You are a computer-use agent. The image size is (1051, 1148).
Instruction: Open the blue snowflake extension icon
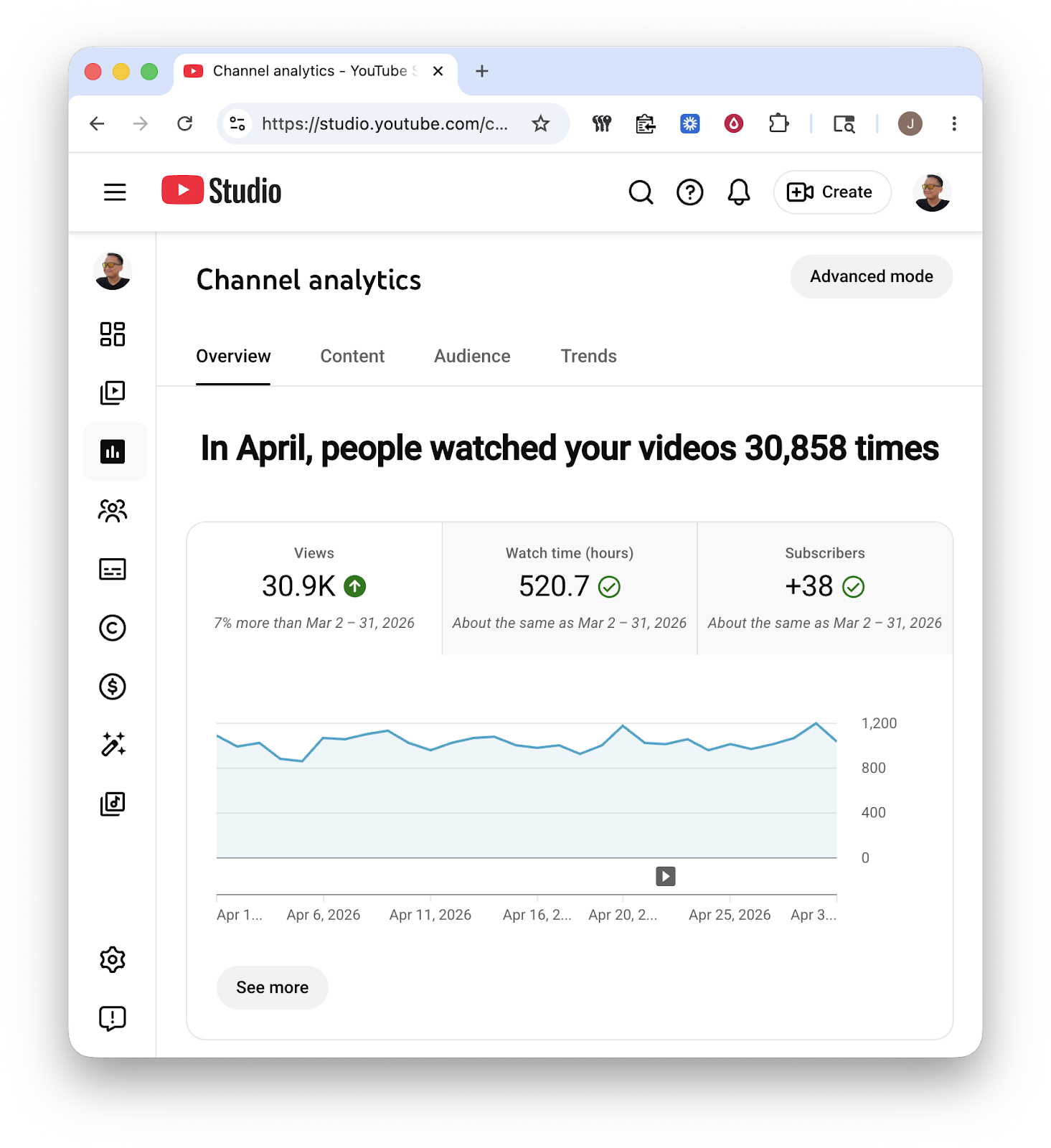(689, 123)
